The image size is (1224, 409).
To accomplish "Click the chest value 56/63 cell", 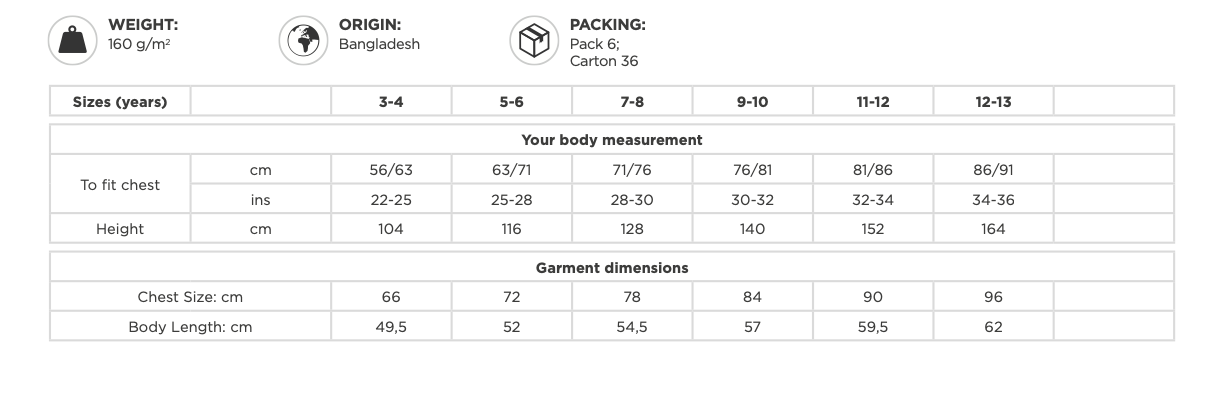I will point(391,170).
